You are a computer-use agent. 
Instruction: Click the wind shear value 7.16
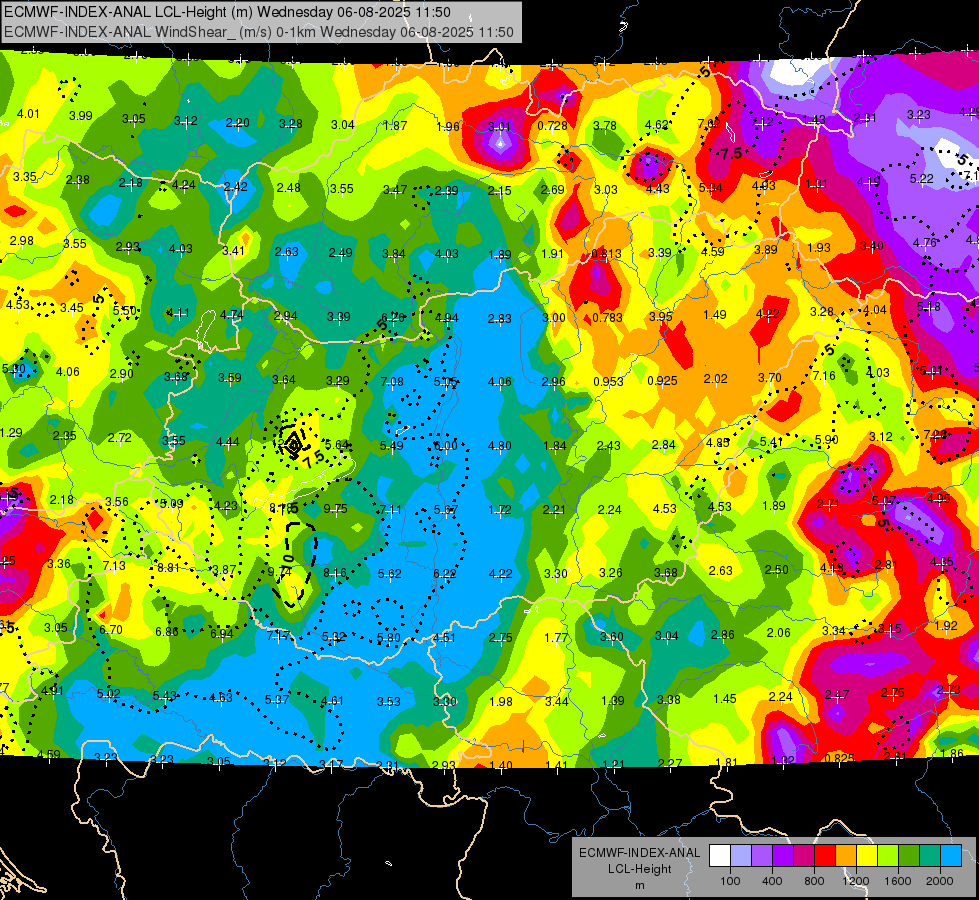(824, 375)
